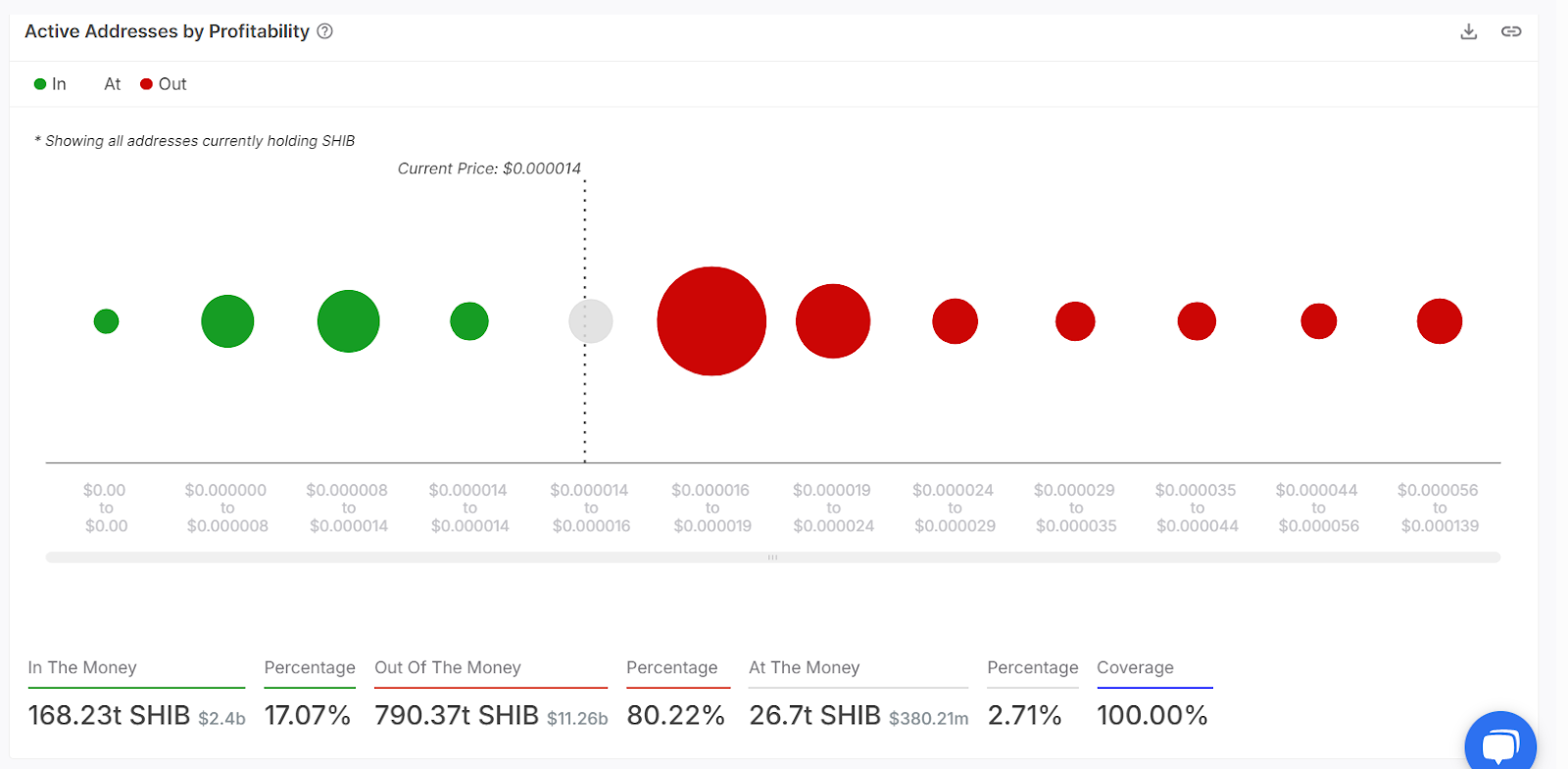Click the Active Addresses by Profitability title
The width and height of the screenshot is (1568, 769).
point(167,31)
